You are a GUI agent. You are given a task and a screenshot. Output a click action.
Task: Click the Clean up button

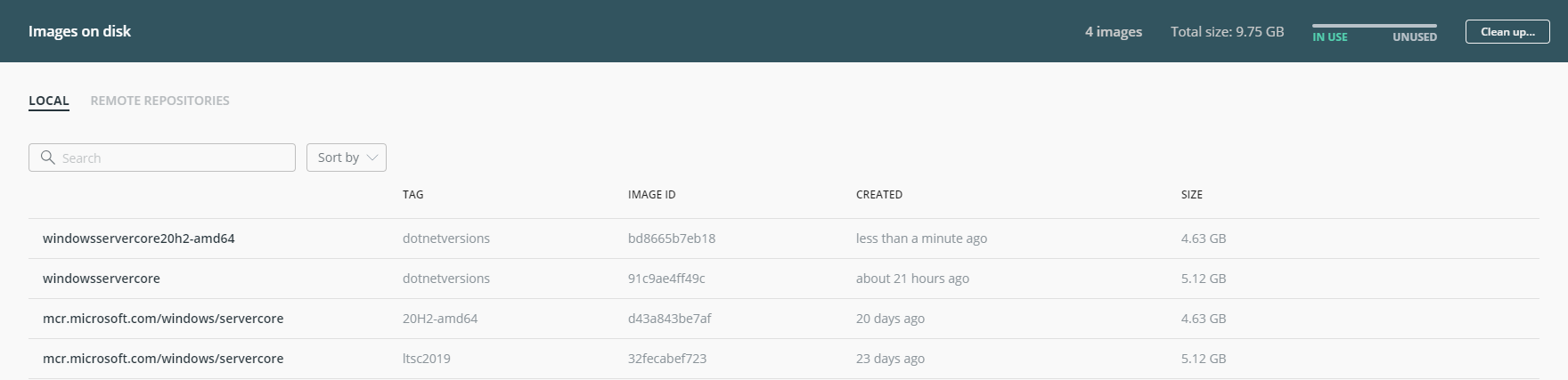[1507, 32]
